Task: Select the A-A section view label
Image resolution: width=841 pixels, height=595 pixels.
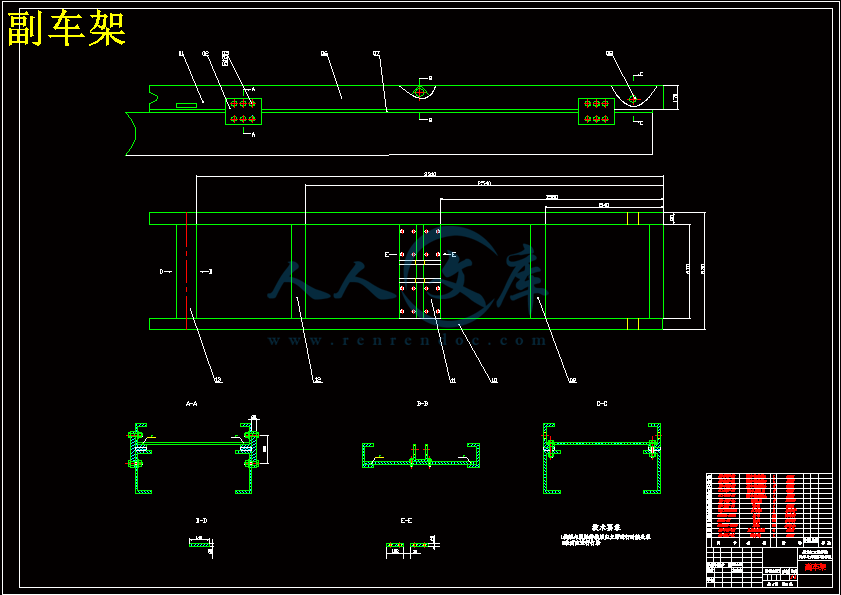Action: pyautogui.click(x=191, y=403)
